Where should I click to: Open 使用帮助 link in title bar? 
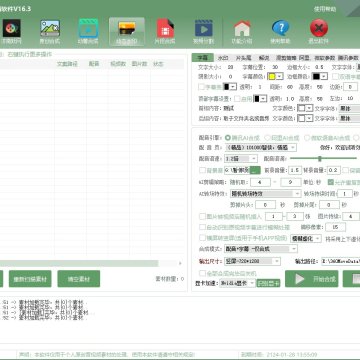pos(325,9)
